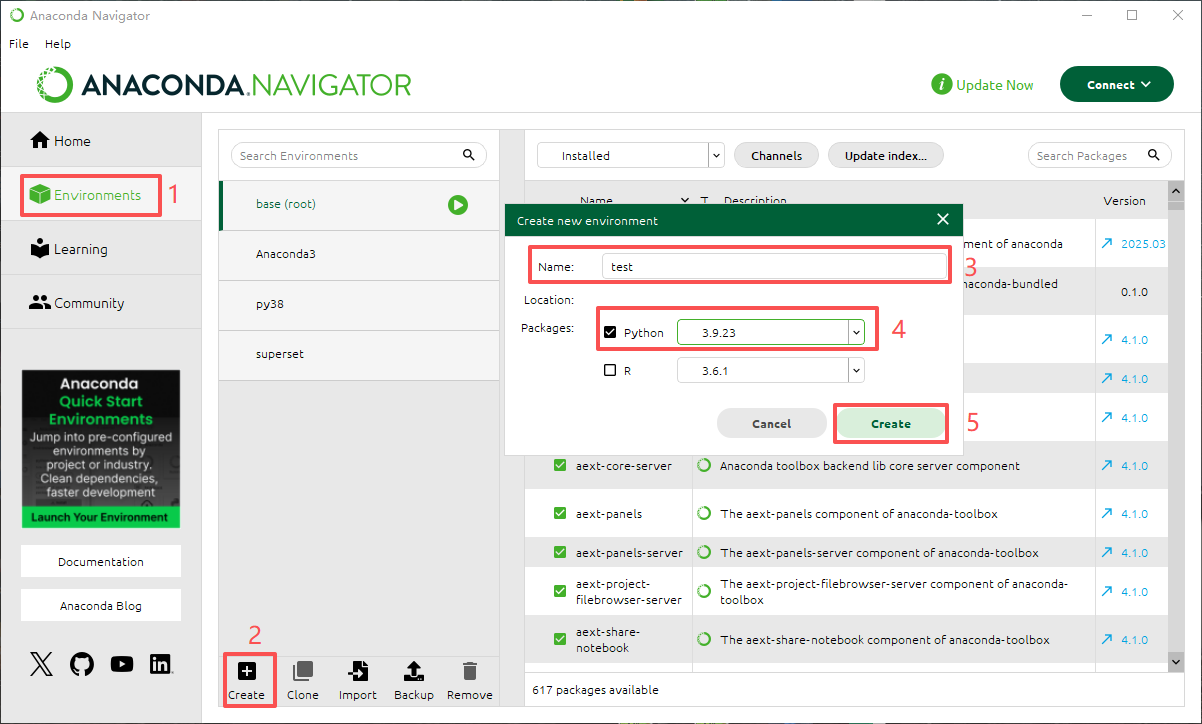1202x724 pixels.
Task: Click the Search Environments field
Action: 358,155
